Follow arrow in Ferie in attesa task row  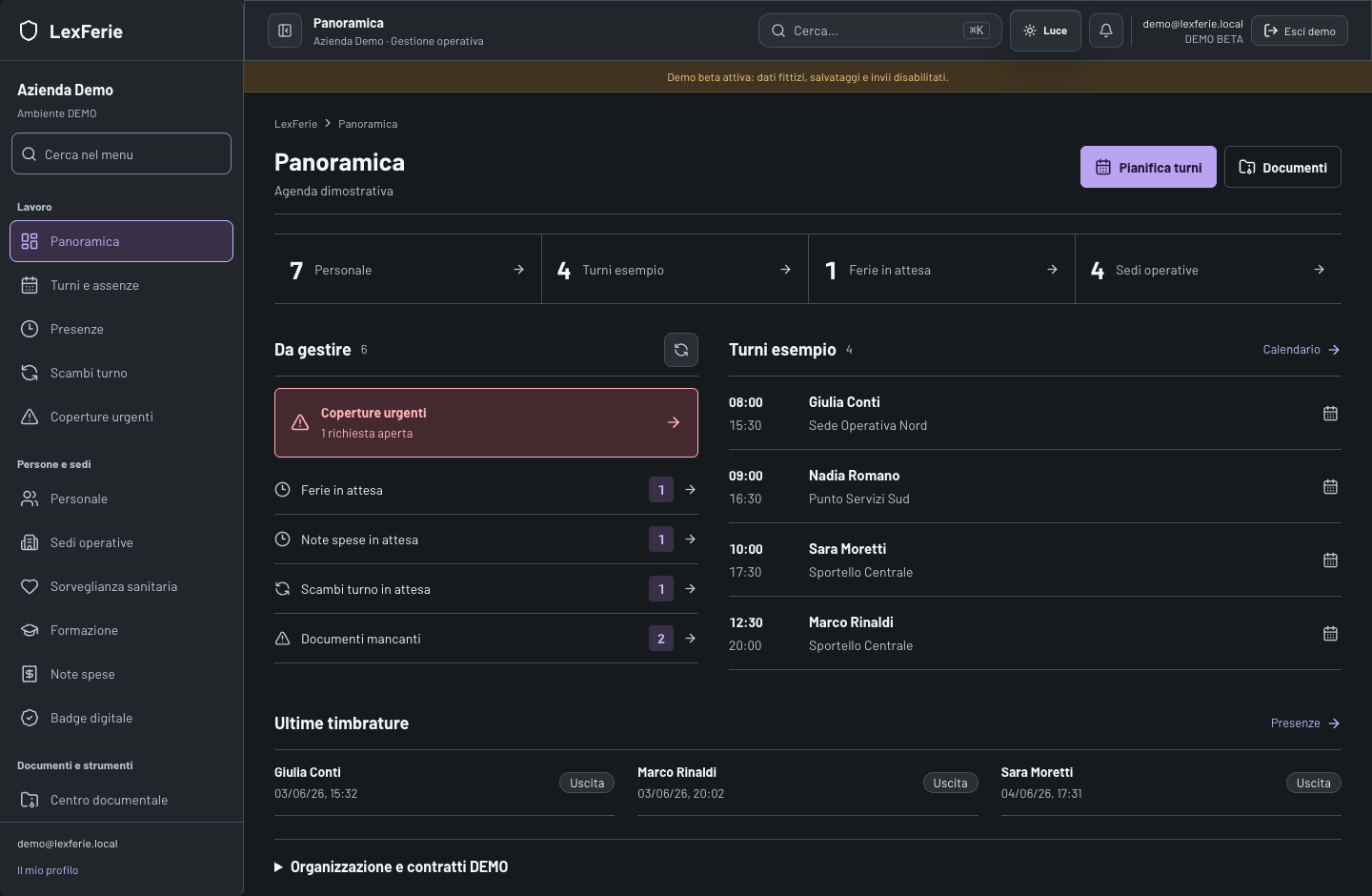pos(690,490)
